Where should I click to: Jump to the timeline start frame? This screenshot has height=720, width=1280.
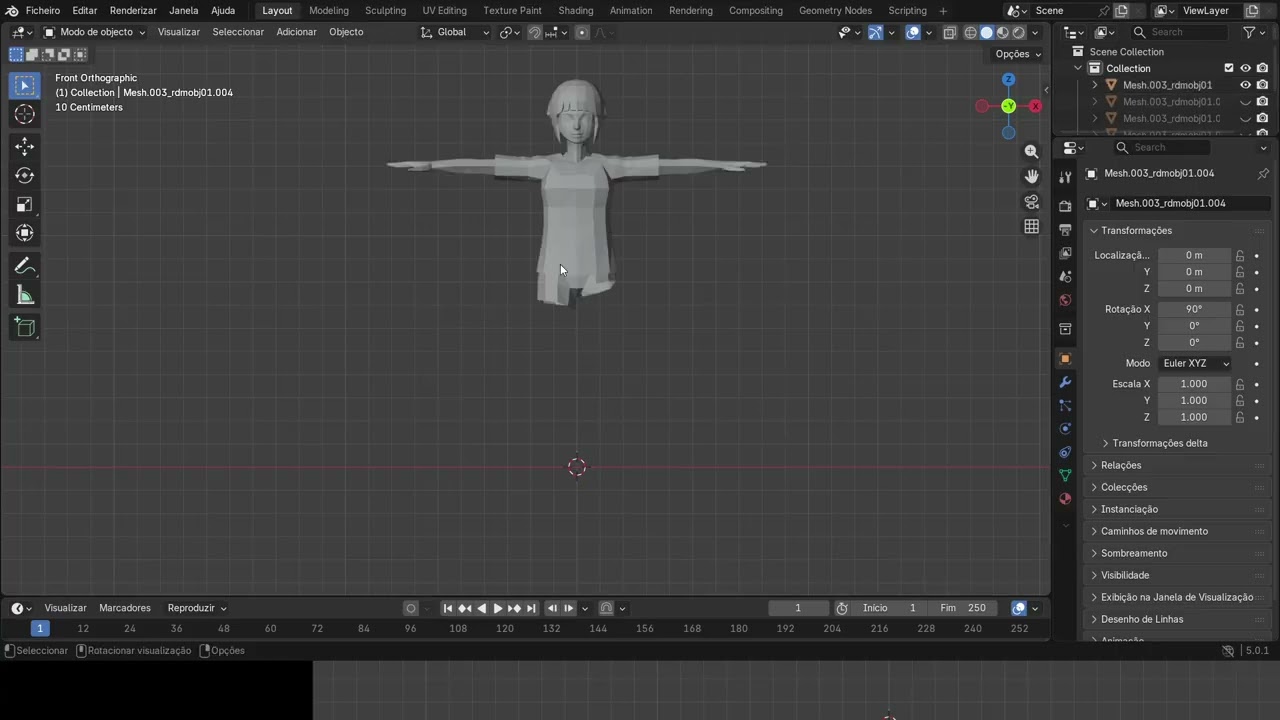pyautogui.click(x=448, y=608)
